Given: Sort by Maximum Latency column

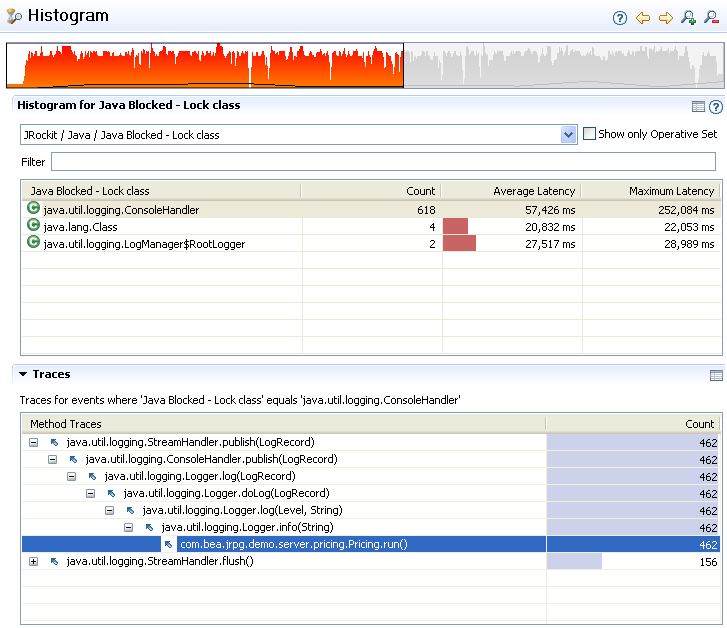Looking at the screenshot, I should coord(651,191).
